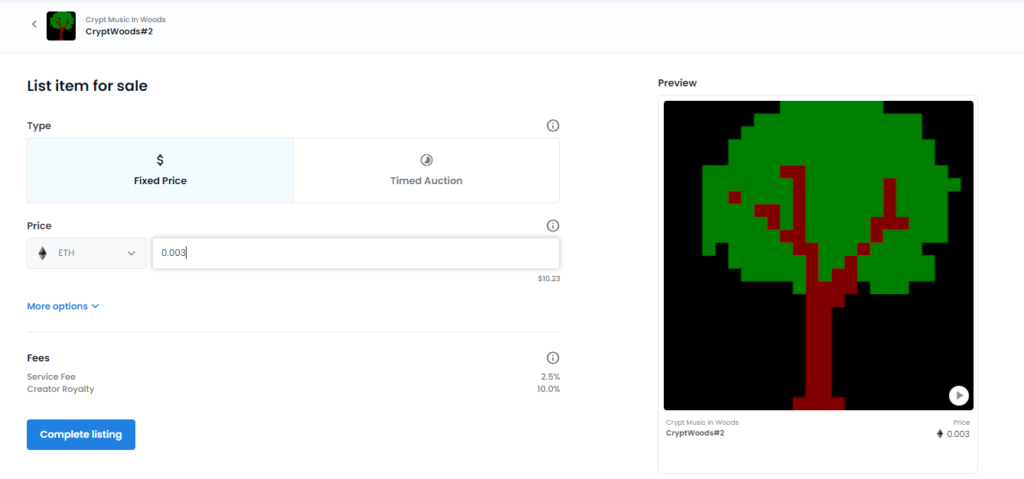This screenshot has height=479, width=1024.
Task: Show info about Fees
Action: (552, 357)
